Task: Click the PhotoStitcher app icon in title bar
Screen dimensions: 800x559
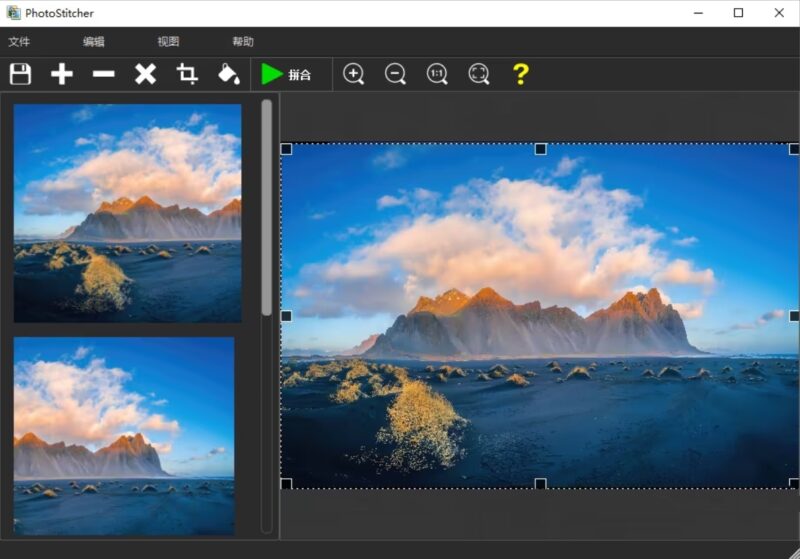Action: pos(14,13)
